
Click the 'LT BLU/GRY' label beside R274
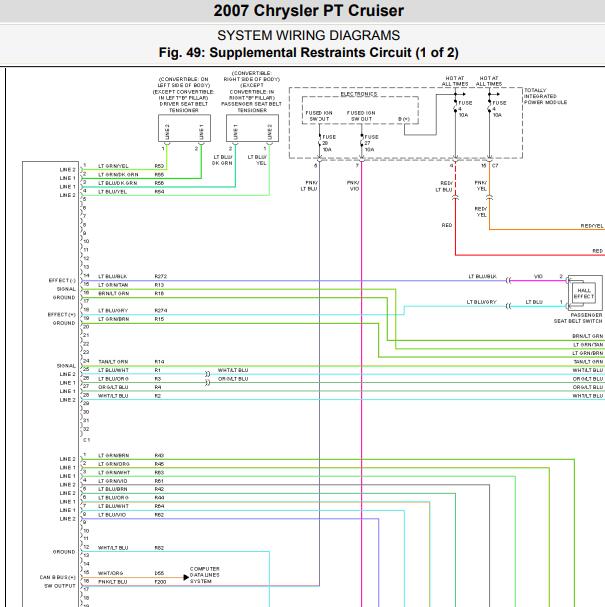(x=113, y=310)
